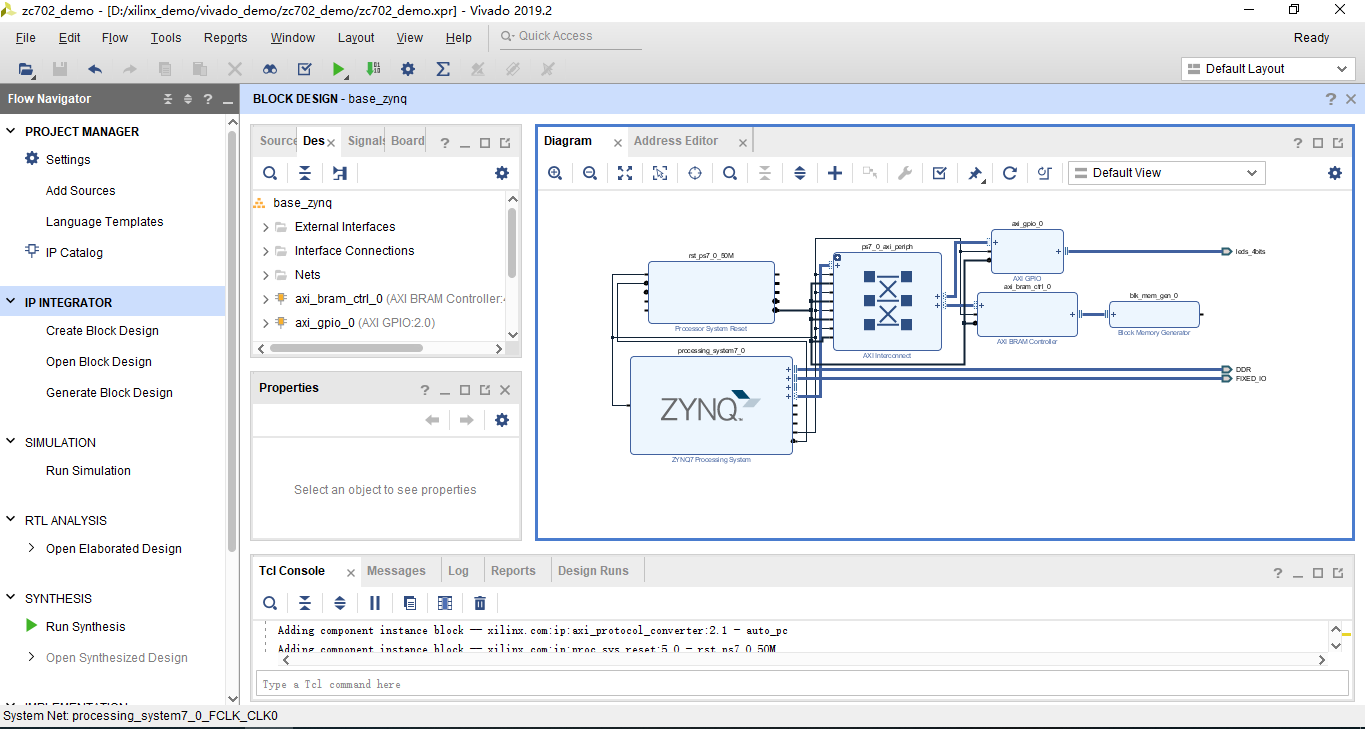Image resolution: width=1365 pixels, height=729 pixels.
Task: Click the green Run play icon
Action: pos(339,69)
